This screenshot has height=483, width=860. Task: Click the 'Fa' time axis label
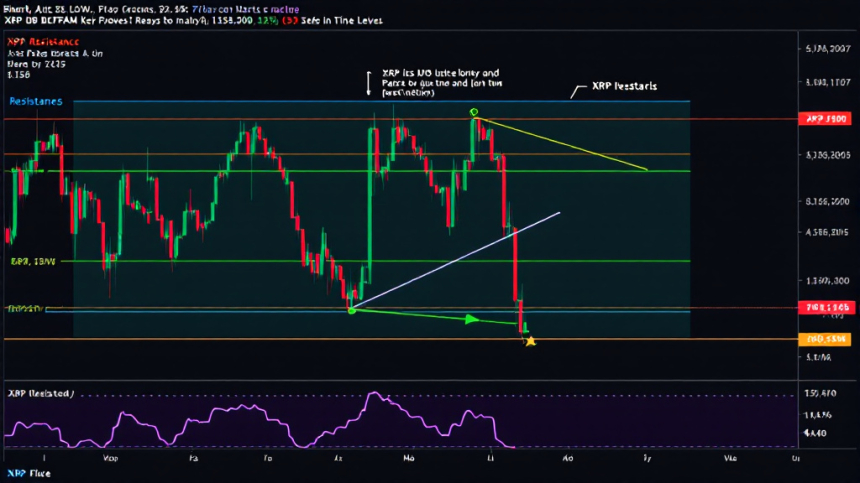tap(193, 458)
